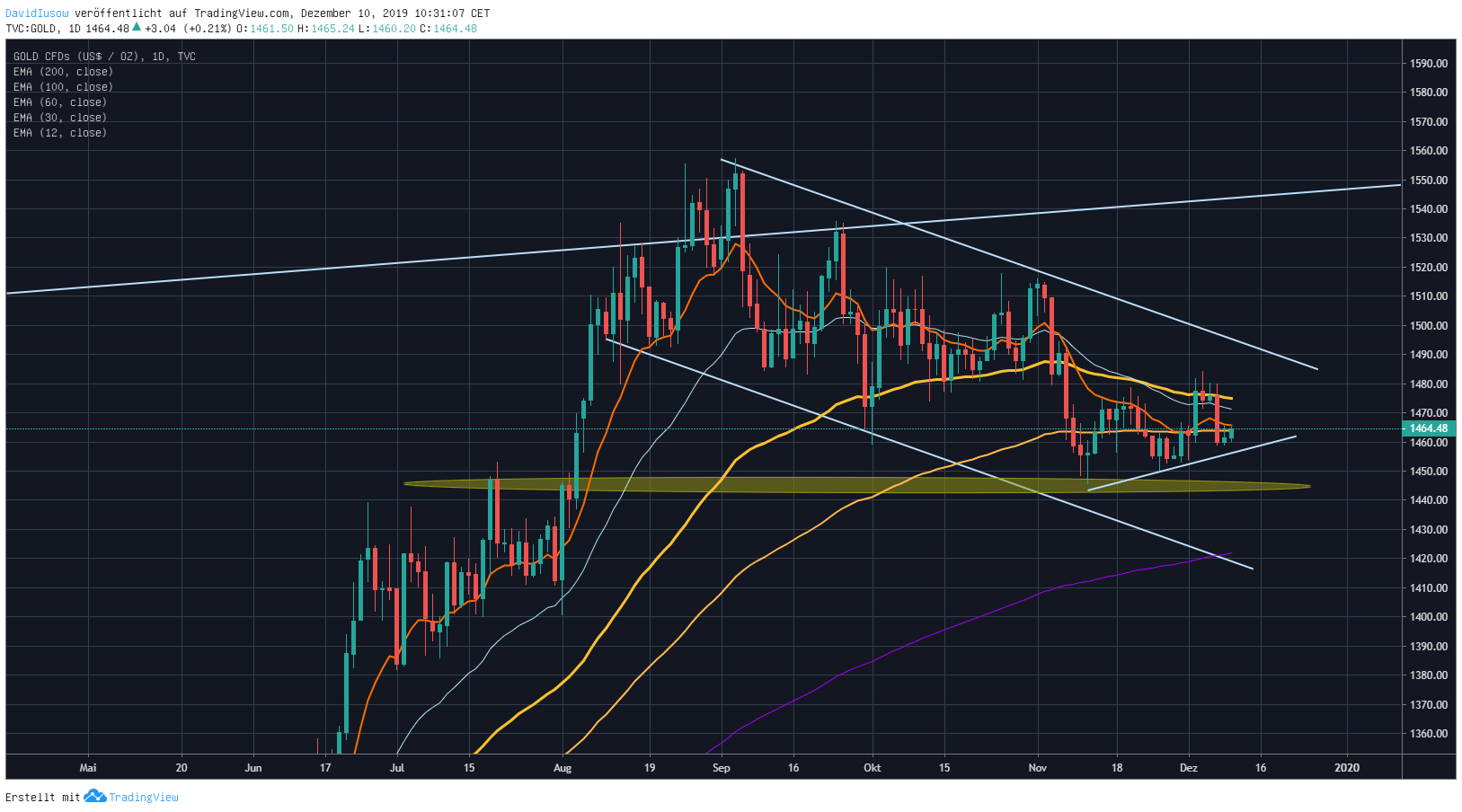The height and width of the screenshot is (812, 1462).
Task: Click the 1420.00 price axis label
Action: tap(1429, 559)
